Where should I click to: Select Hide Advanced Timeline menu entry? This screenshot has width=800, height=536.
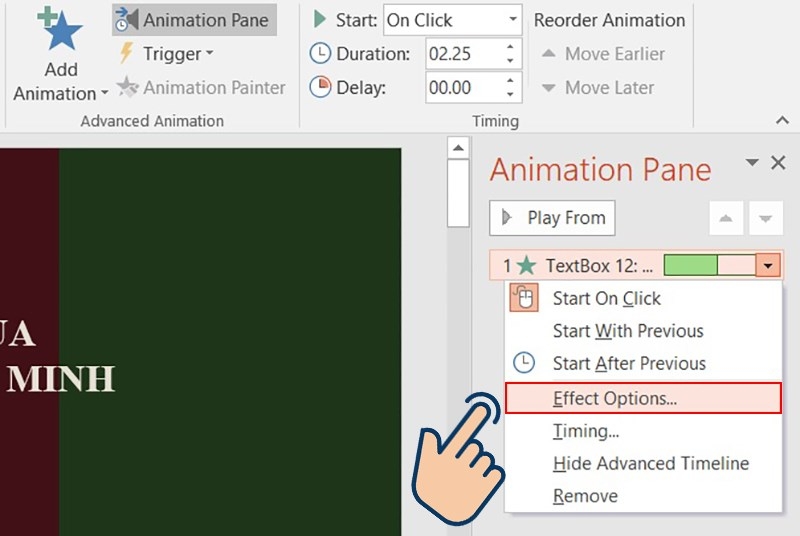[643, 464]
